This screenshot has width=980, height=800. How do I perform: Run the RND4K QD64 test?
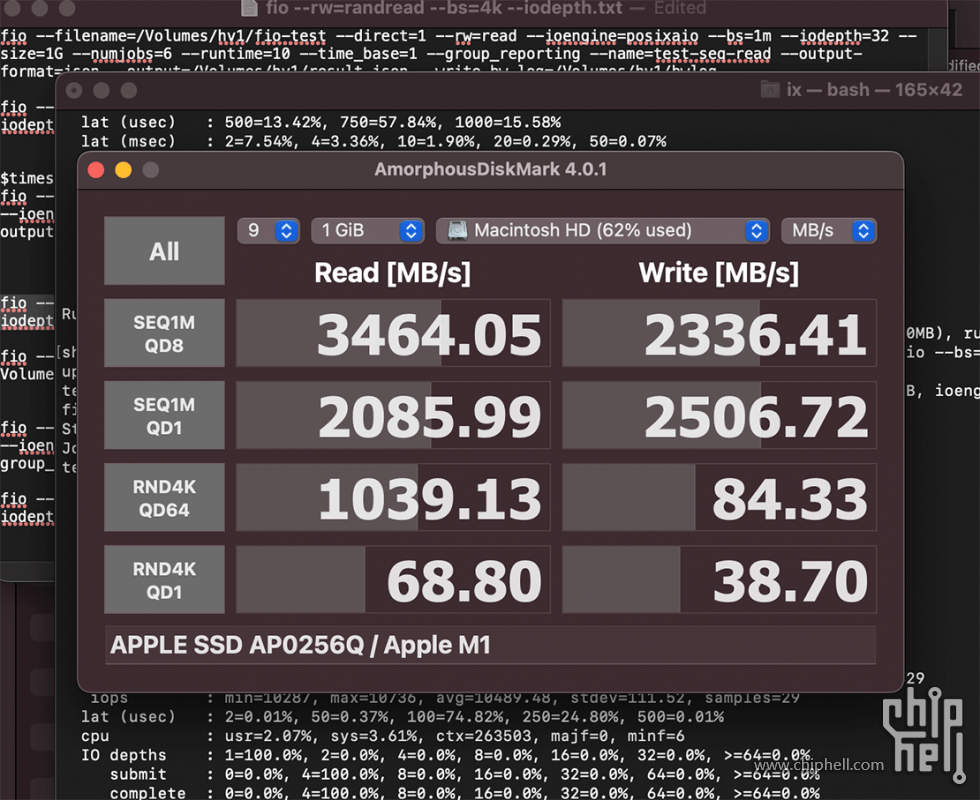tap(164, 498)
